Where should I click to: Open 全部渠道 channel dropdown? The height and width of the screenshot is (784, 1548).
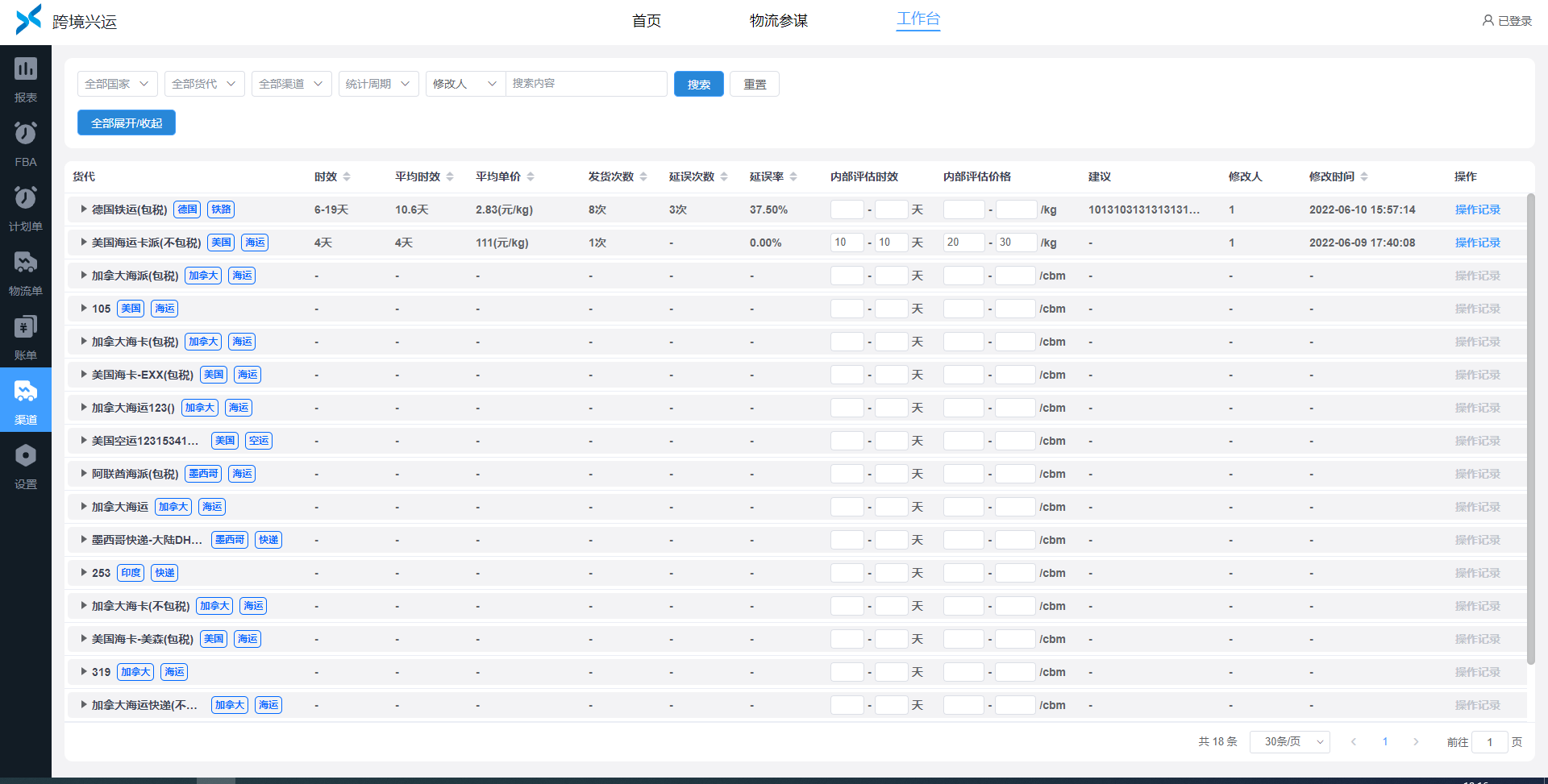[292, 84]
